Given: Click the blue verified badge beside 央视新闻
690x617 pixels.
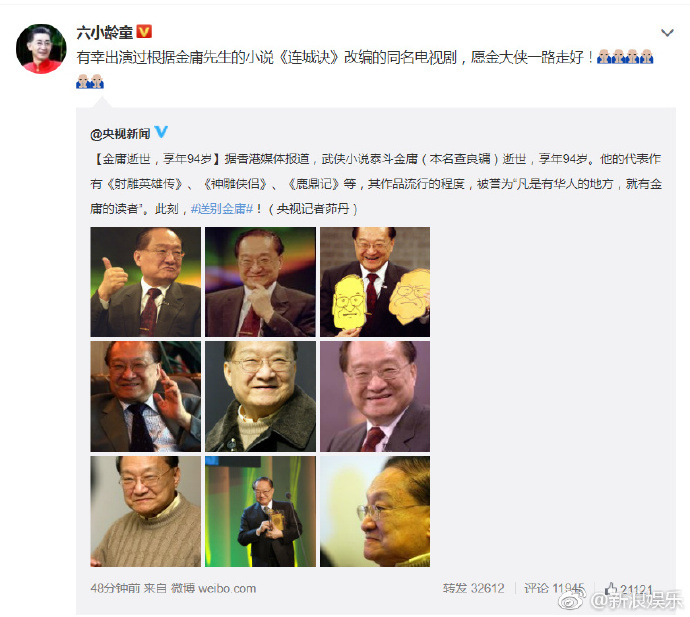Looking at the screenshot, I should click(161, 132).
